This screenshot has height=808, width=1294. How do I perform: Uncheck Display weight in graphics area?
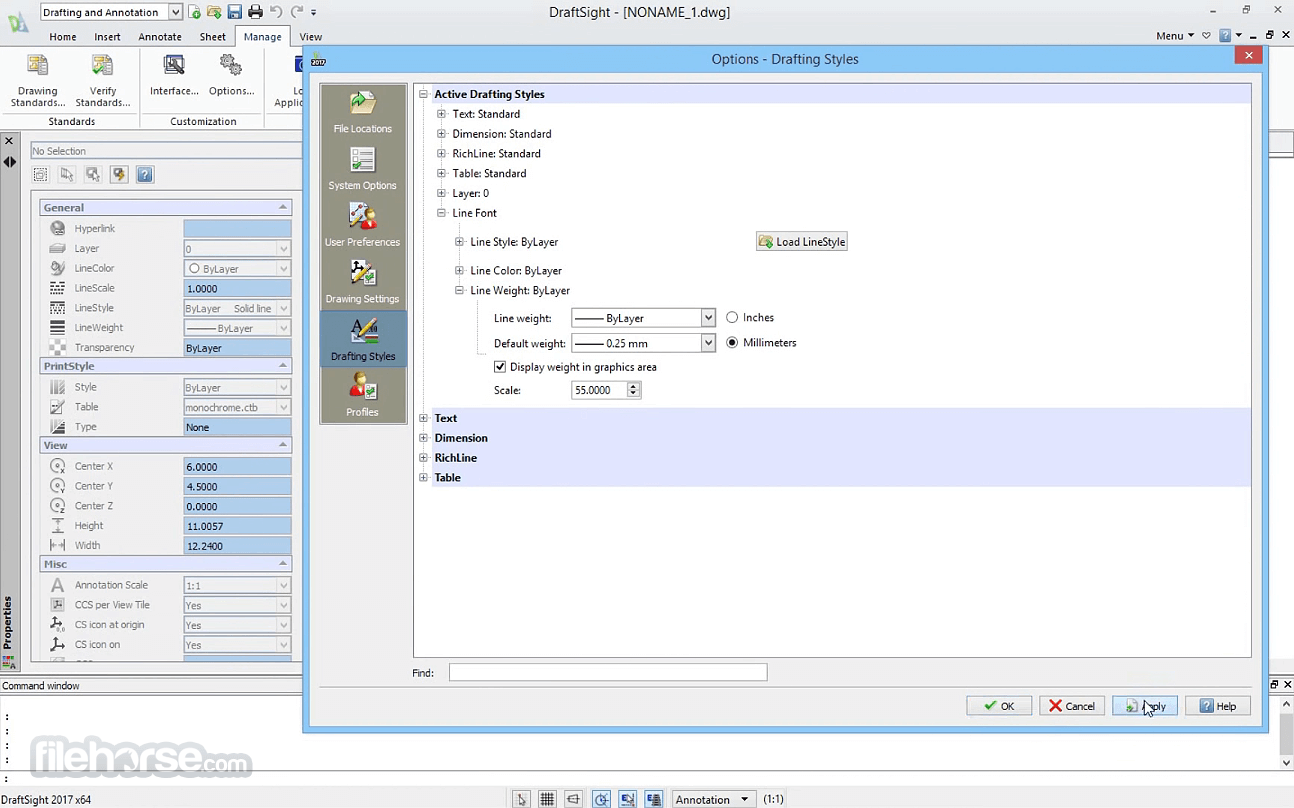point(500,367)
